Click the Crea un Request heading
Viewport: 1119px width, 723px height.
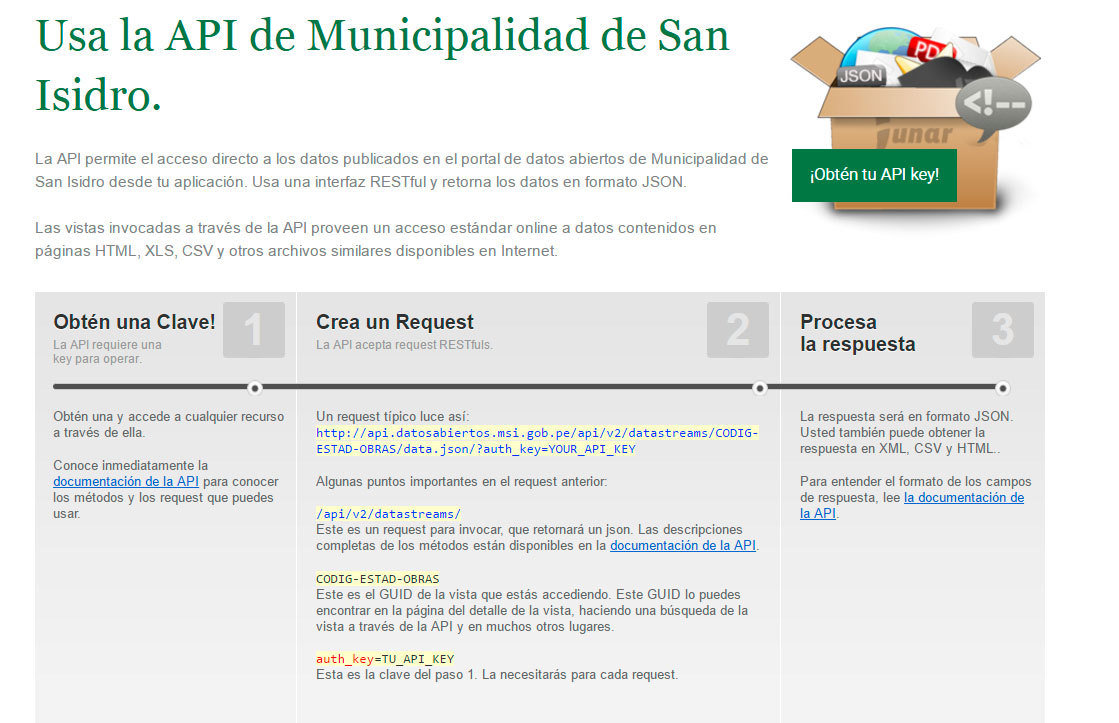coord(395,322)
